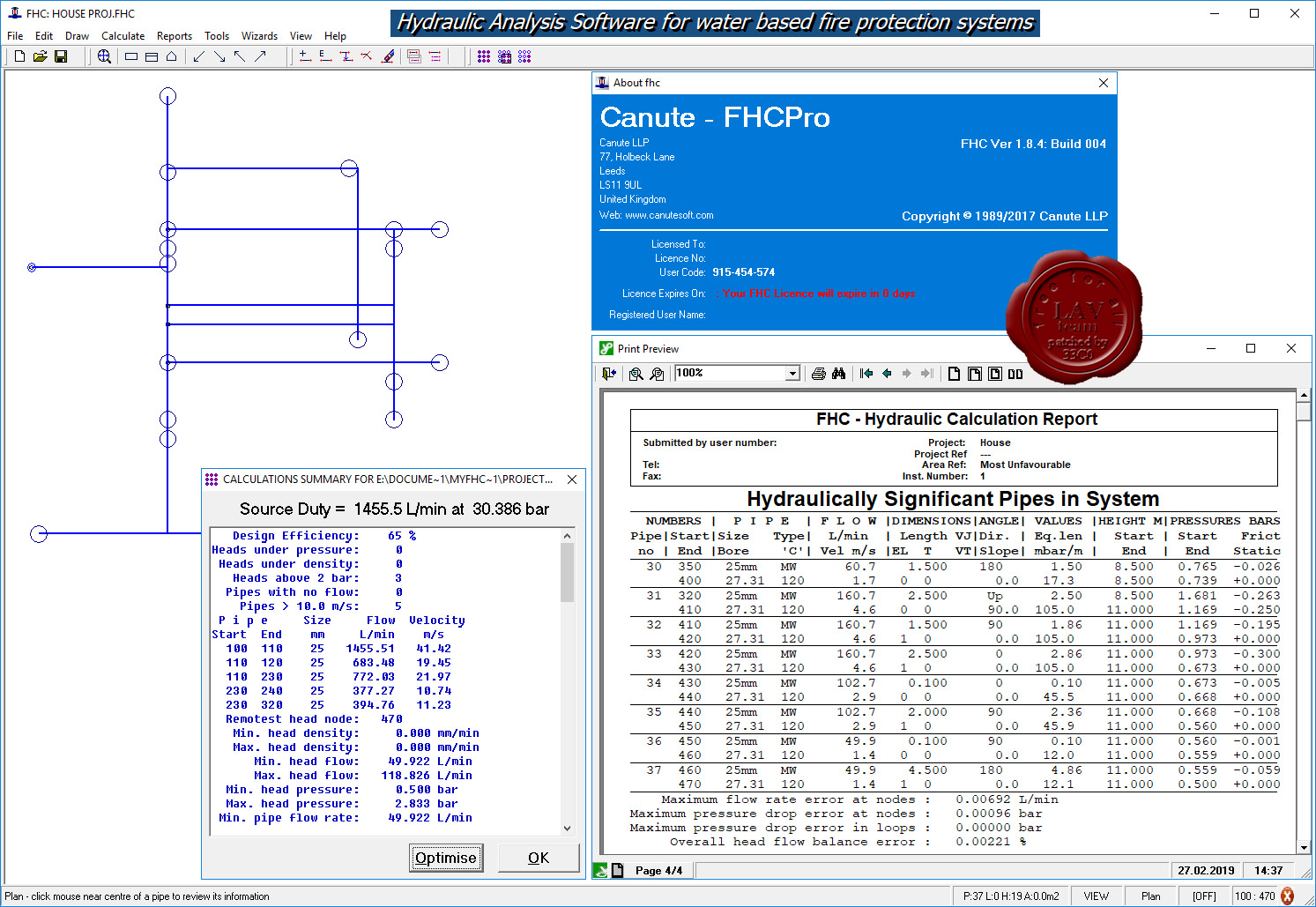Go to previous page in Print Preview
Image resolution: width=1316 pixels, height=907 pixels.
coord(887,374)
